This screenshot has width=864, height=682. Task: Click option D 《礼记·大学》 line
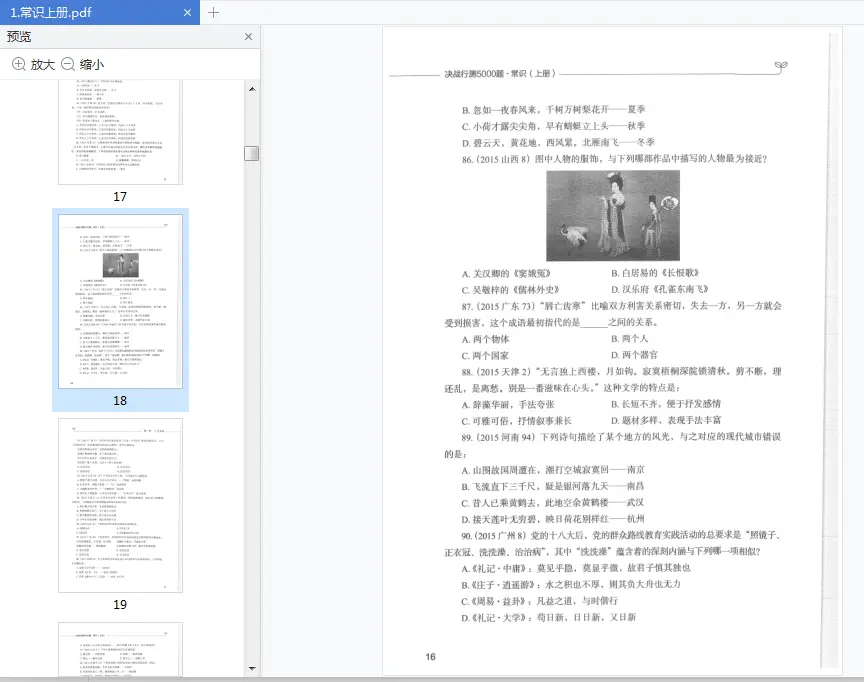(549, 618)
